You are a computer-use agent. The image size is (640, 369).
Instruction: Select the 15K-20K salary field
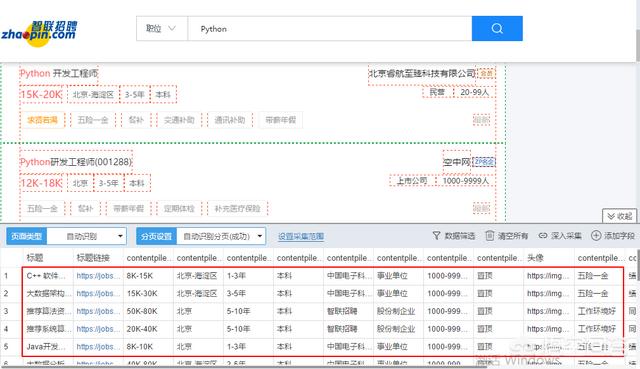(x=41, y=95)
